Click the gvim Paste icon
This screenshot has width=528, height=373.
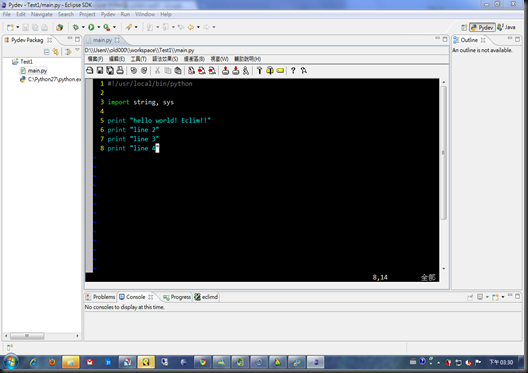(178, 70)
